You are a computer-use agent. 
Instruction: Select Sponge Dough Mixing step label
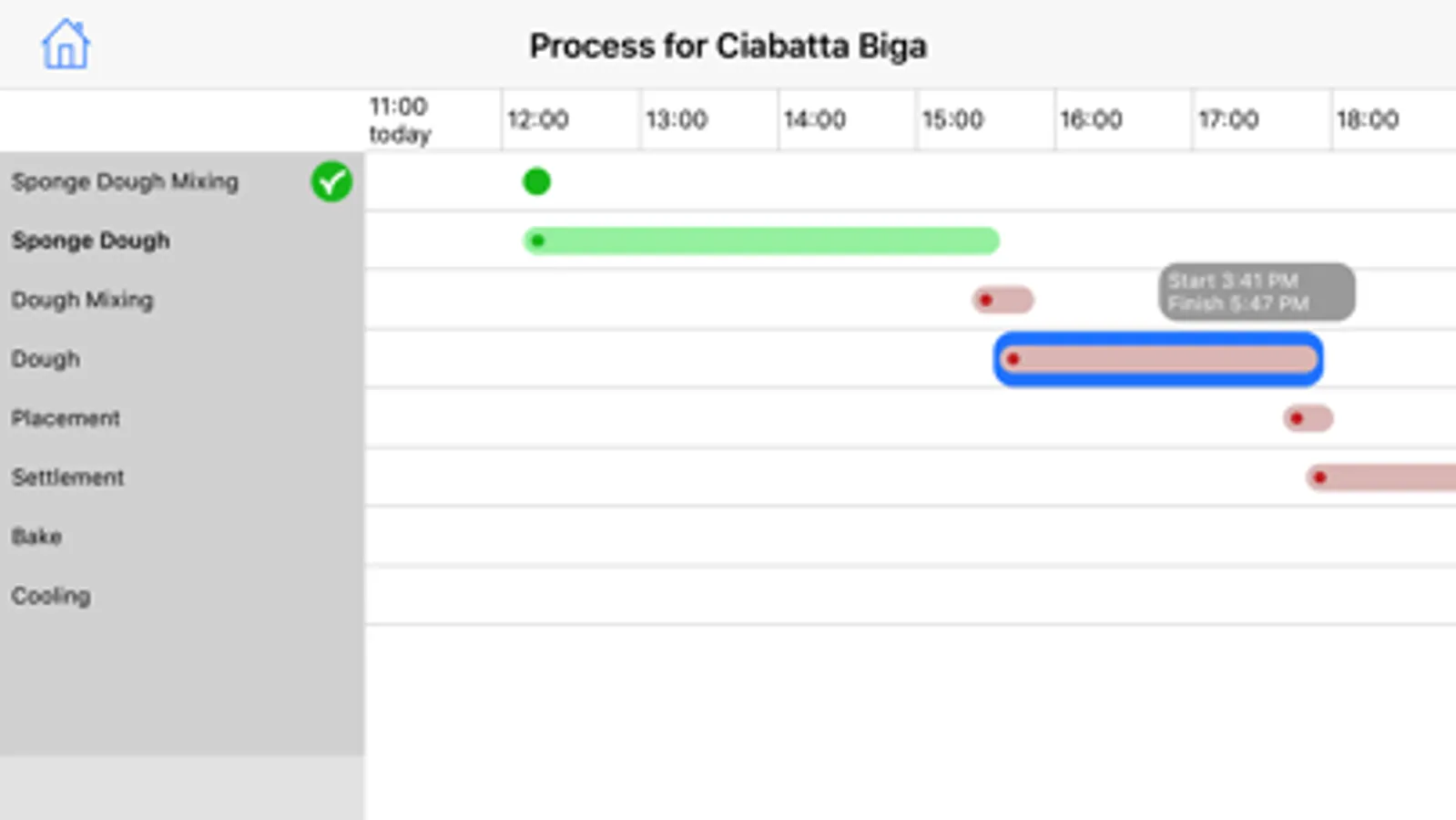[125, 181]
